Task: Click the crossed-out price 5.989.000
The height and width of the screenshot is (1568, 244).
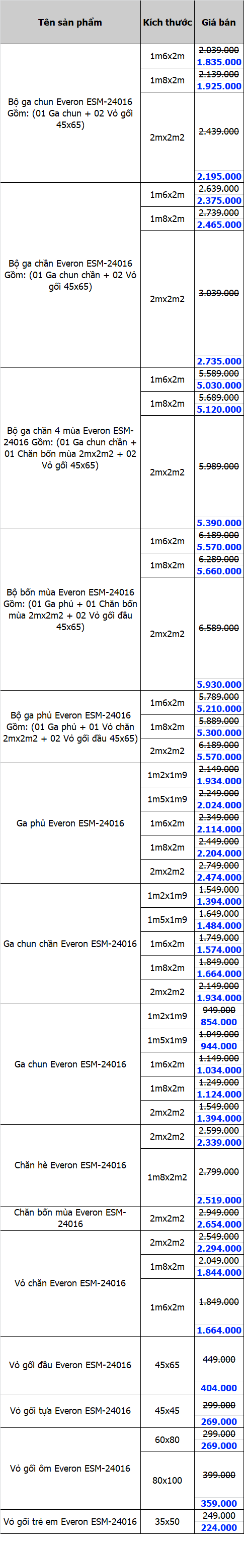Action: click(219, 466)
